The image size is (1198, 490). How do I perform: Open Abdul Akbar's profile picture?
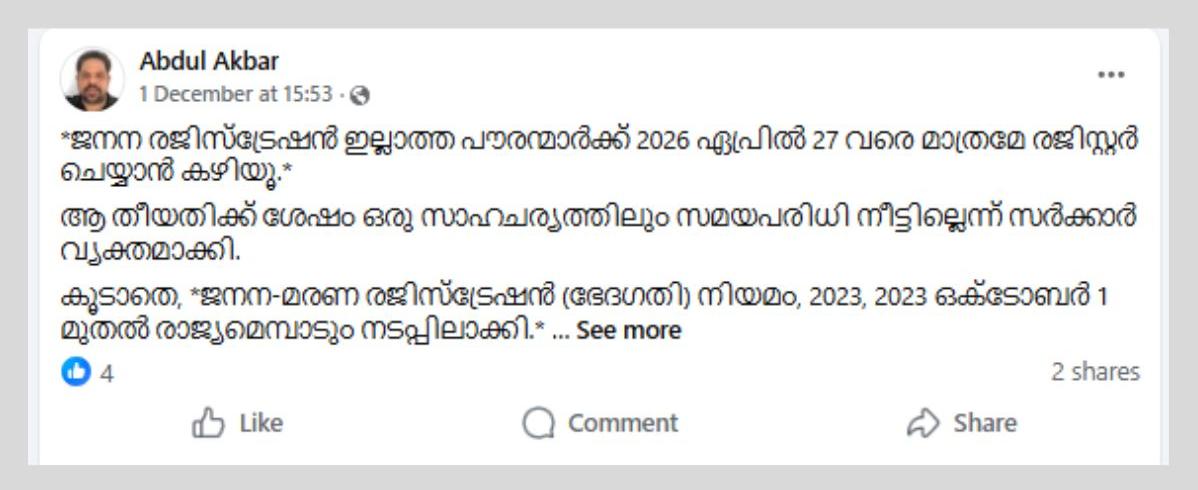point(92,78)
